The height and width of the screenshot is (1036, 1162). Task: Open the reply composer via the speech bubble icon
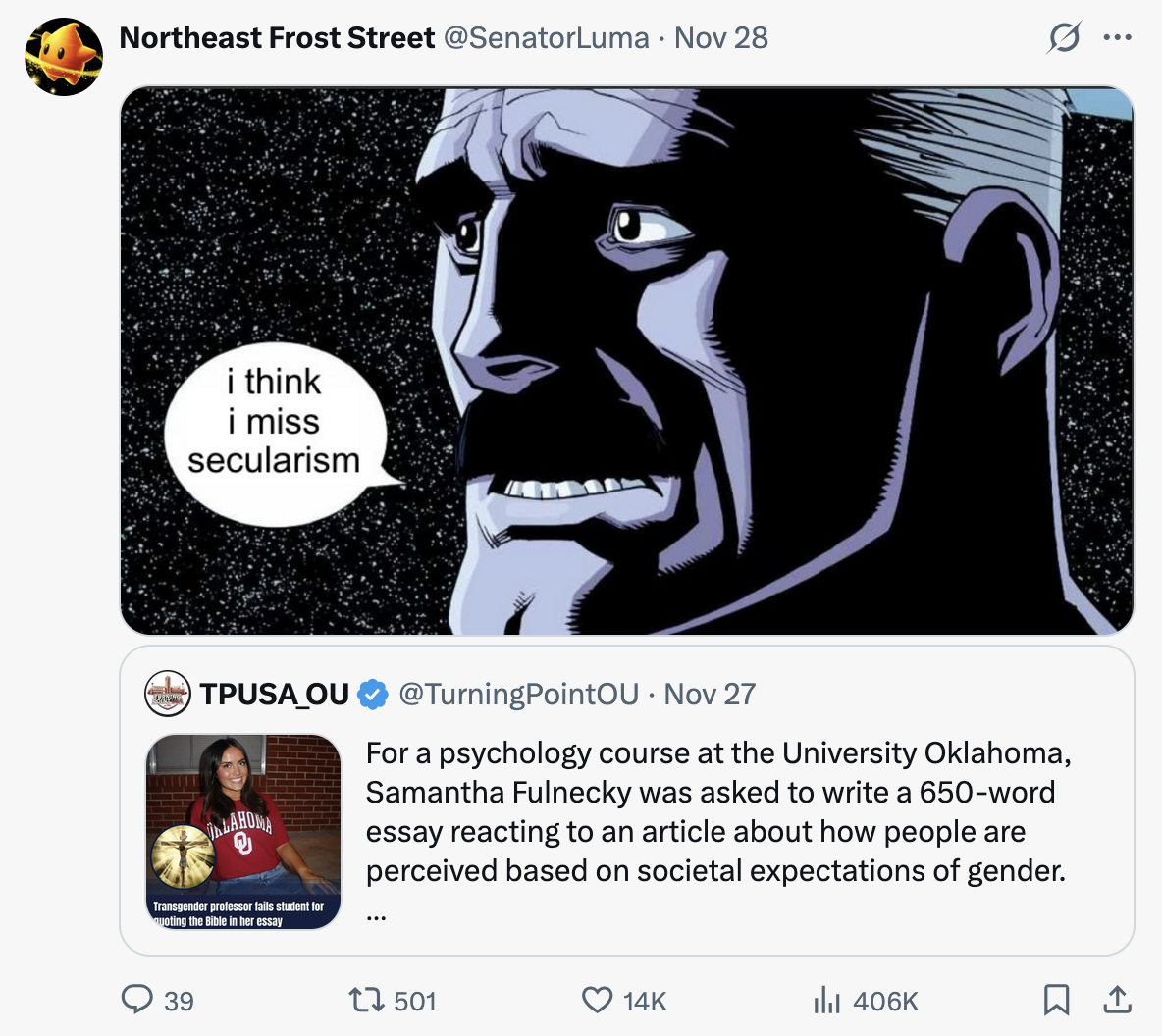coord(140,1000)
